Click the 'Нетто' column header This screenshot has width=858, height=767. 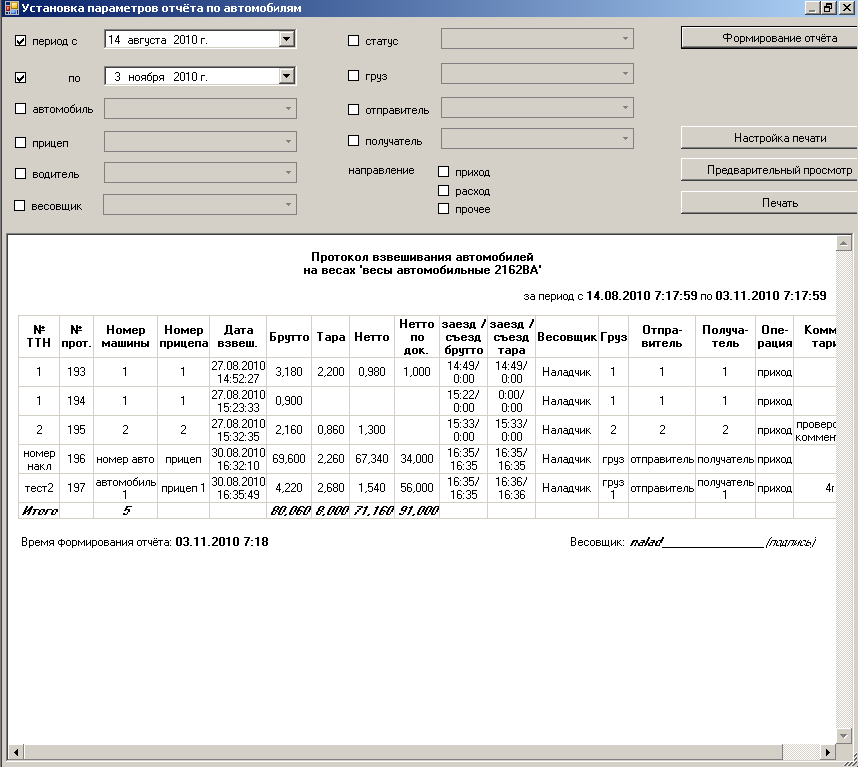point(372,337)
